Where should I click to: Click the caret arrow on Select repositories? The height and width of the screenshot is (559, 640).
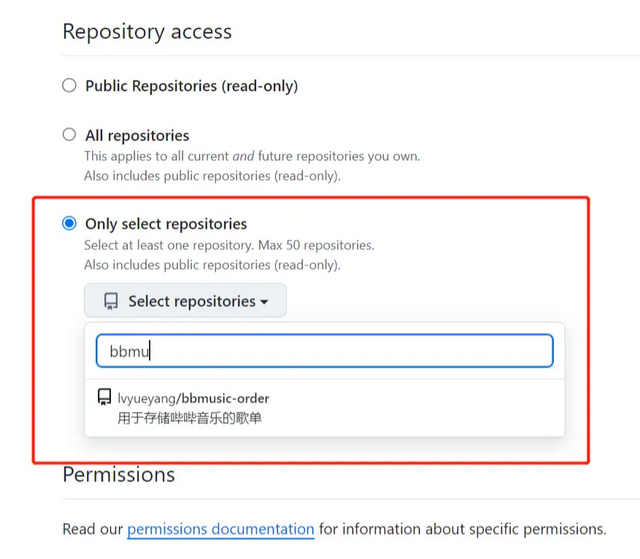264,302
